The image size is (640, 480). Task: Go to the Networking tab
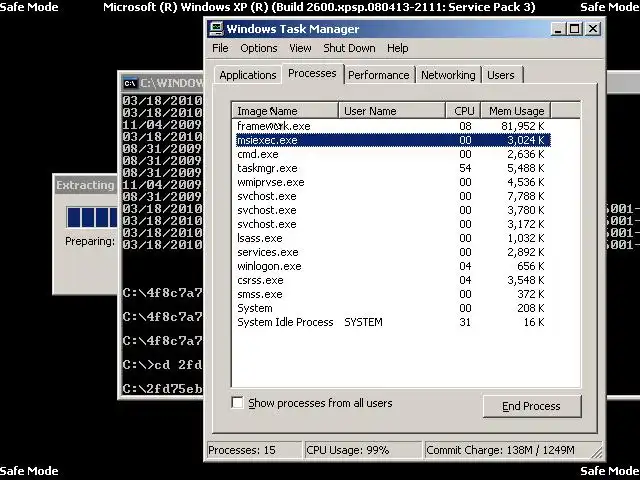pos(448,75)
